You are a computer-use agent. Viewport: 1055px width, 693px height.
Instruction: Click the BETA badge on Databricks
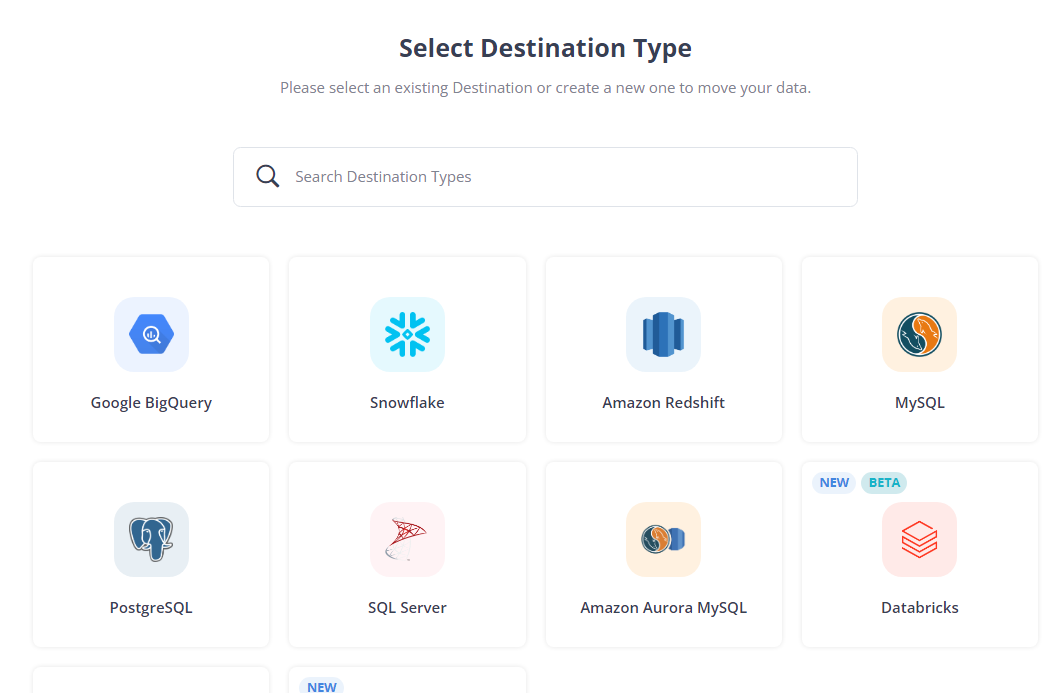pyautogui.click(x=883, y=482)
